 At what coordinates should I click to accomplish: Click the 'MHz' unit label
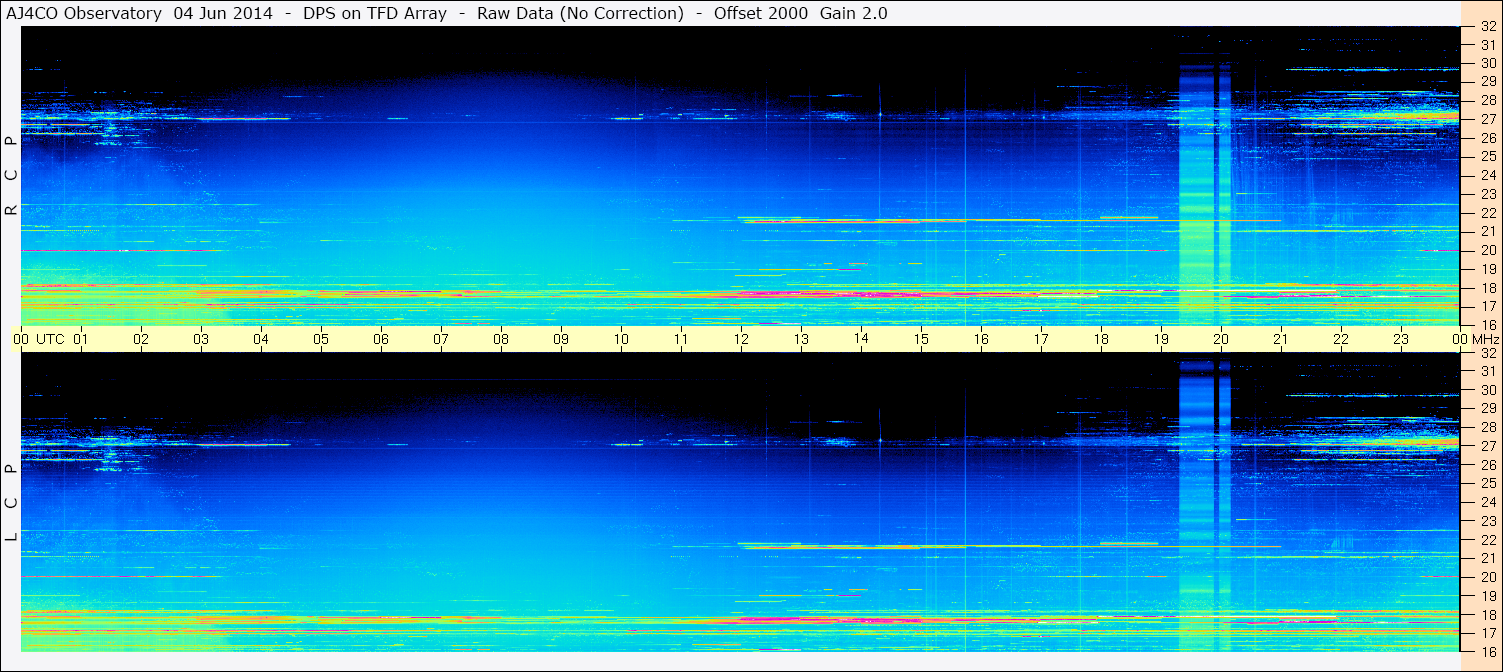[x=1485, y=339]
